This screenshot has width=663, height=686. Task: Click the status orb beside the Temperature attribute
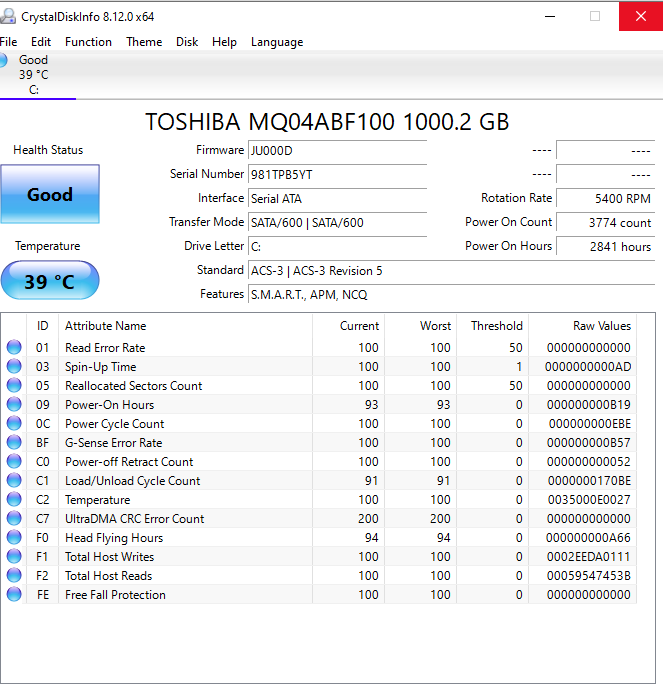click(x=14, y=500)
